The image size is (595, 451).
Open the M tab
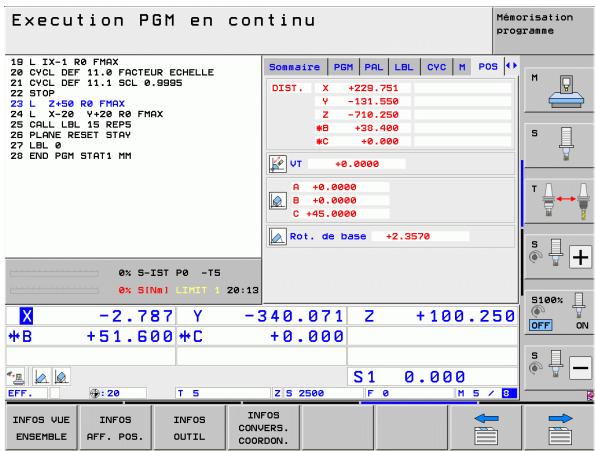tap(462, 67)
